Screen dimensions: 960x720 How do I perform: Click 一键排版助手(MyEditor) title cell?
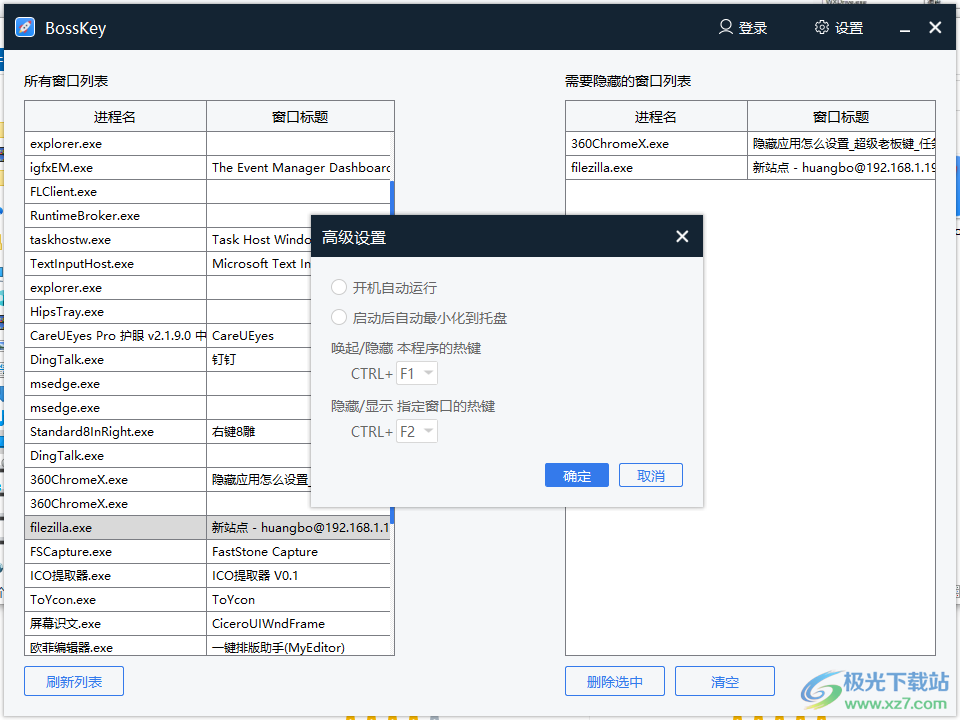[299, 646]
